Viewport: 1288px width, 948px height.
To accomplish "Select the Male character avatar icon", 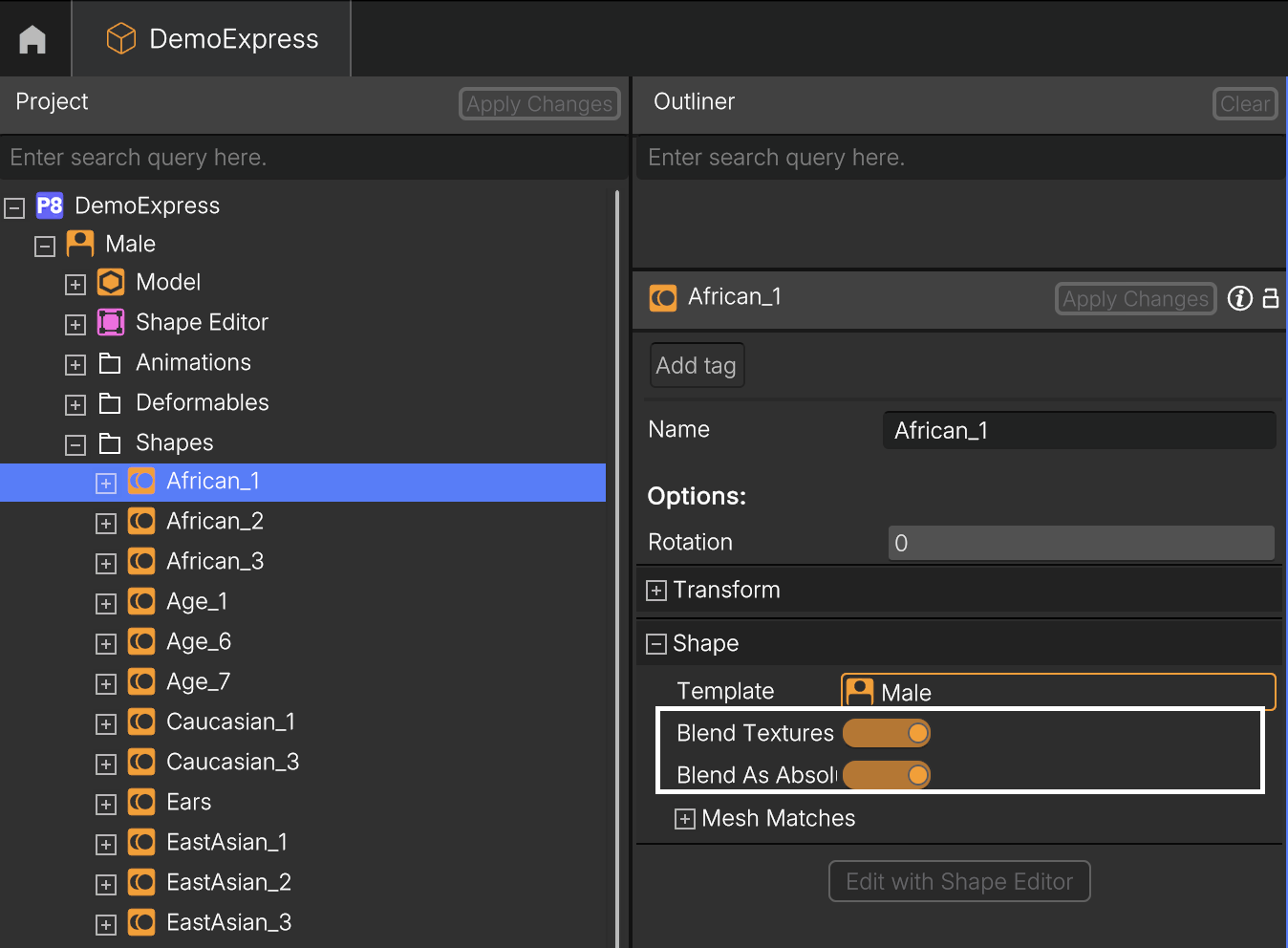I will (x=79, y=244).
